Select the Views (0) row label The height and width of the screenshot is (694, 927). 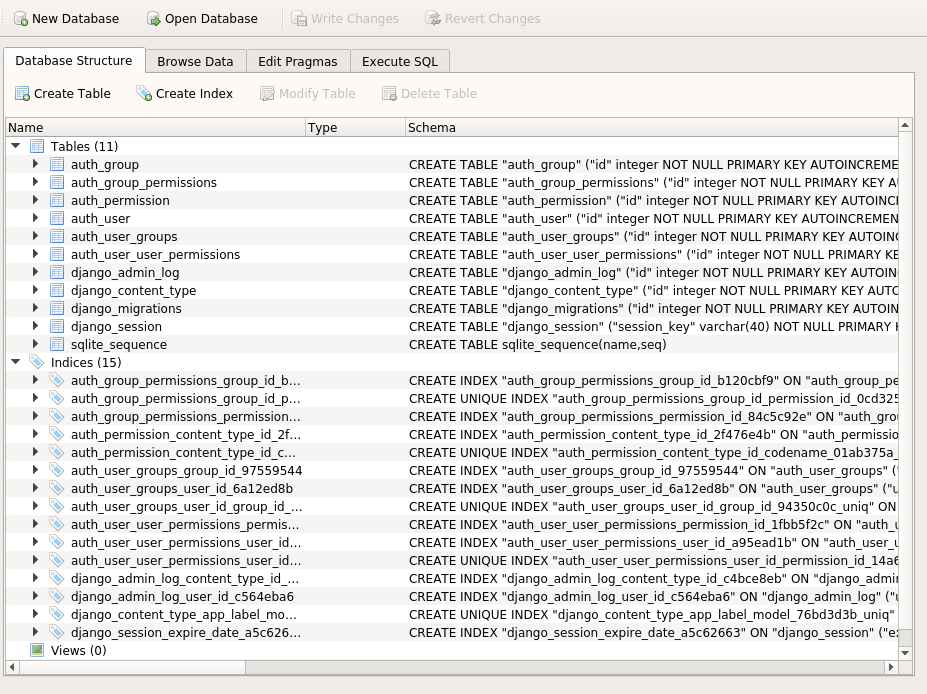[79, 650]
